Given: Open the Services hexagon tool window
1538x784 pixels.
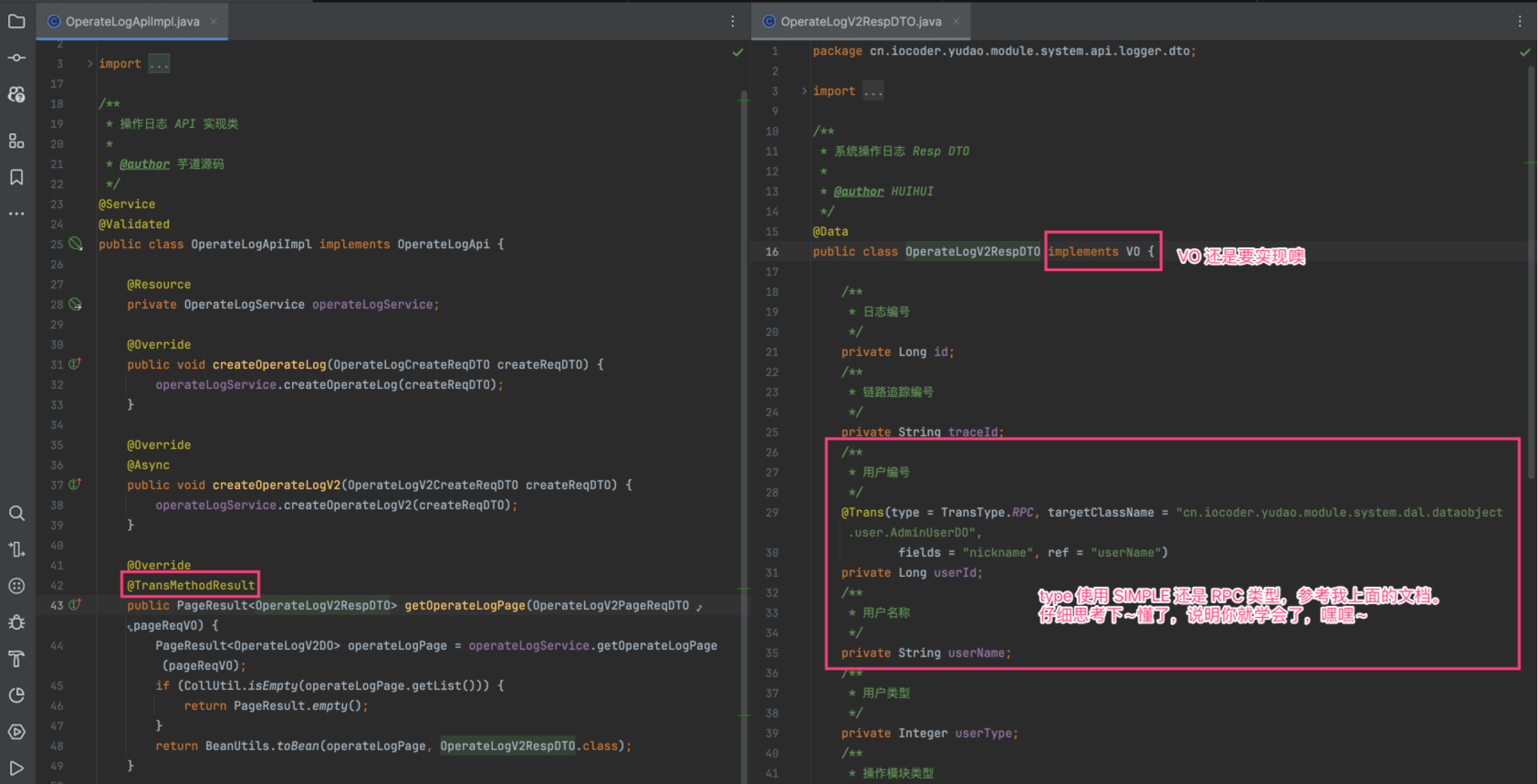Looking at the screenshot, I should point(16,732).
